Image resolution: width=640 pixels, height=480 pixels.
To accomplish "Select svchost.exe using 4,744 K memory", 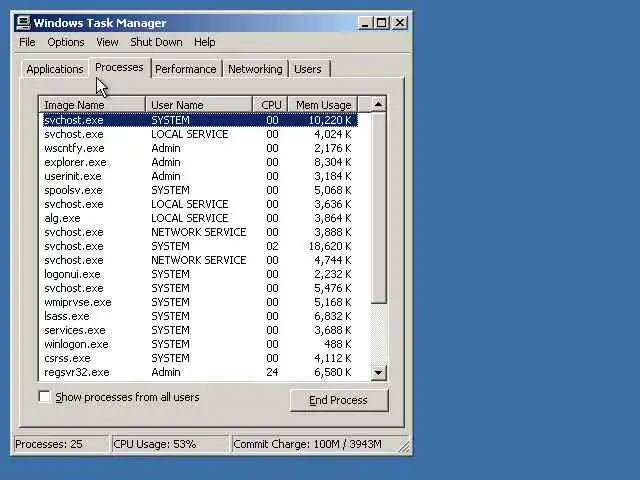I will pyautogui.click(x=200, y=260).
